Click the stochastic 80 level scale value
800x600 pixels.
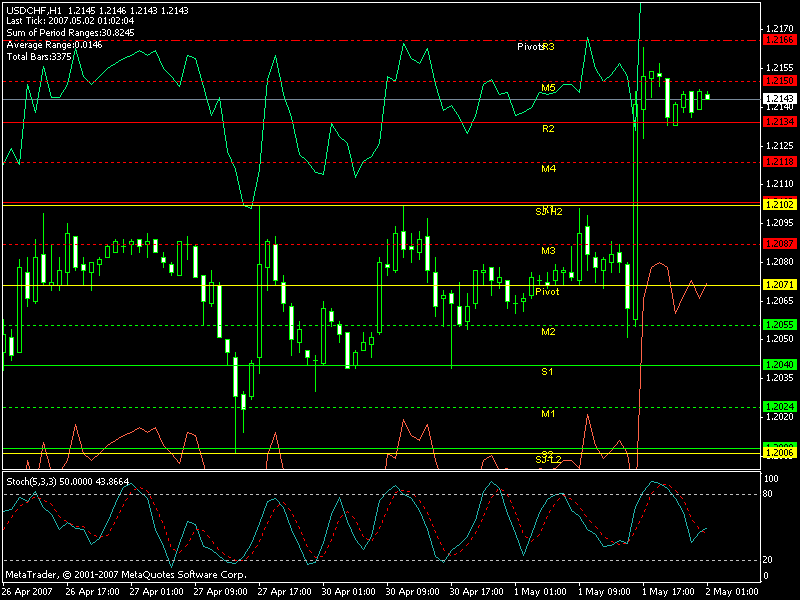click(770, 494)
